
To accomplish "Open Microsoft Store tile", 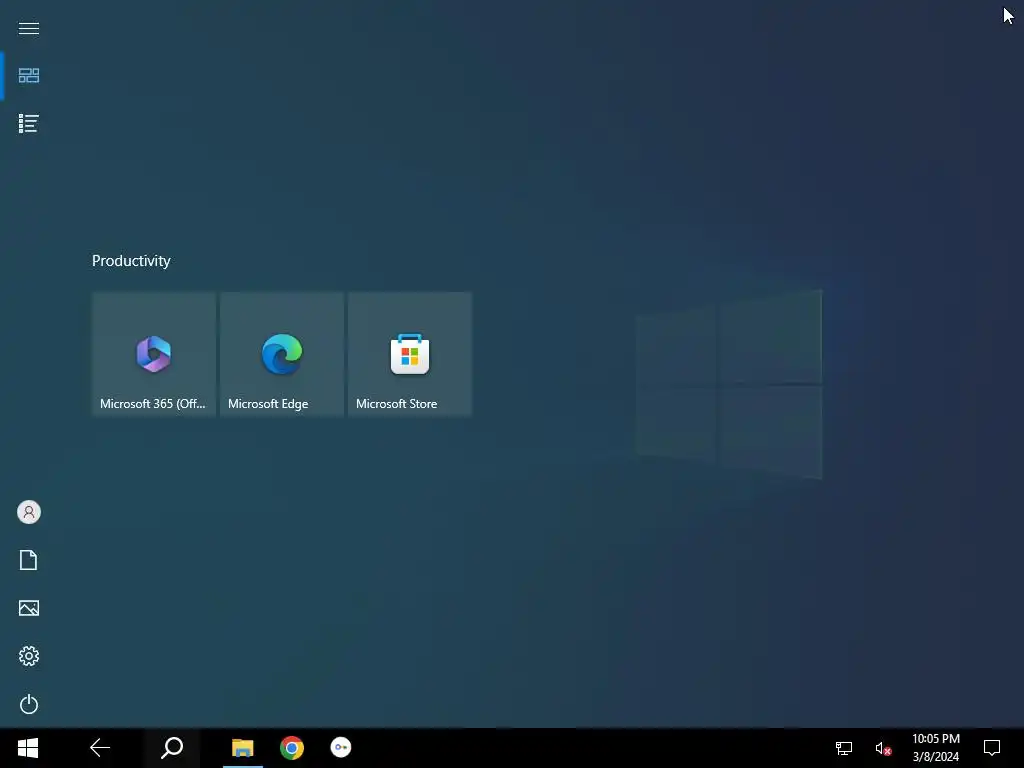I will 409,353.
